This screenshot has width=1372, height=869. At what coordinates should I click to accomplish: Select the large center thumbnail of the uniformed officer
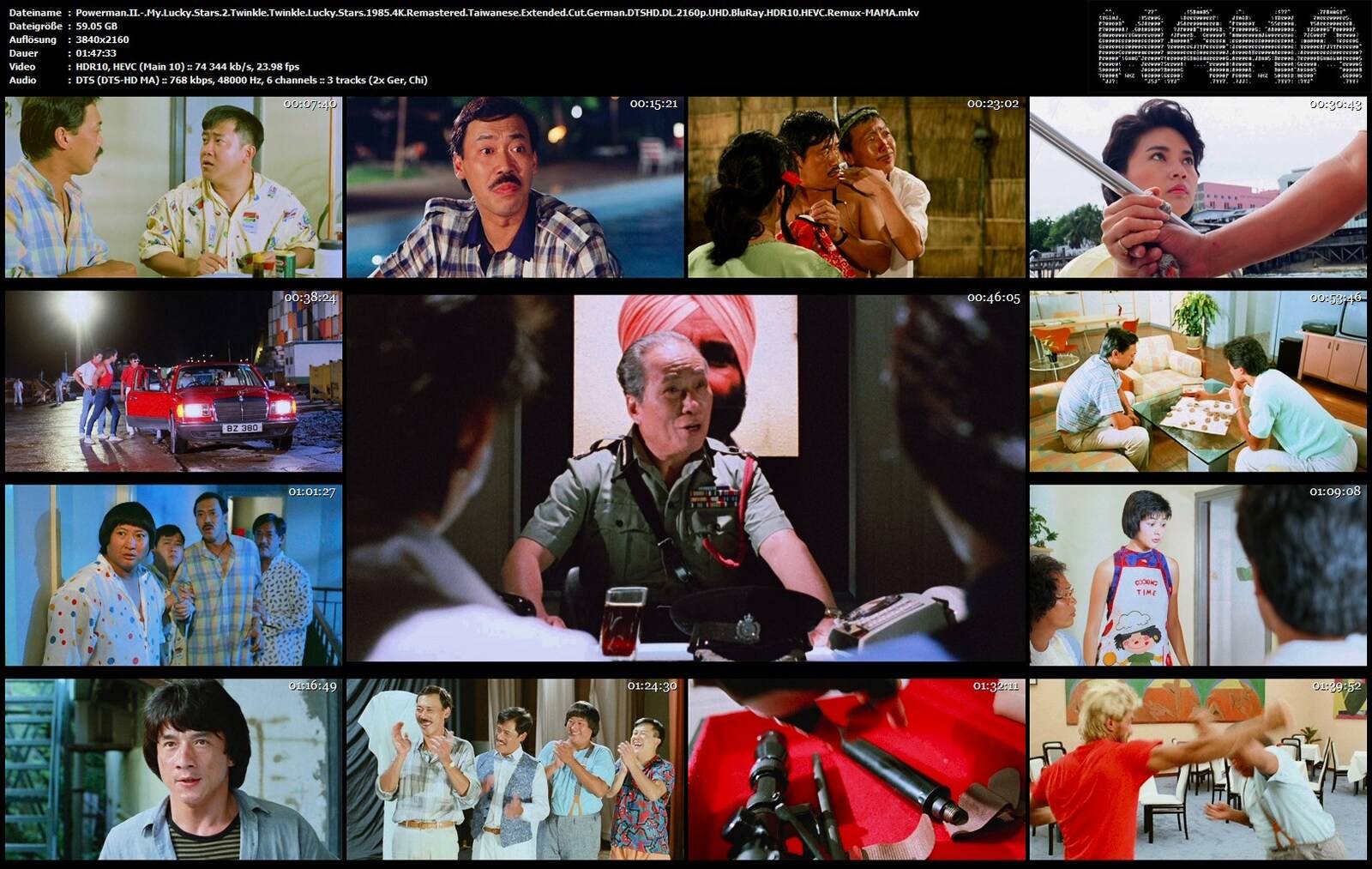pyautogui.click(x=686, y=478)
